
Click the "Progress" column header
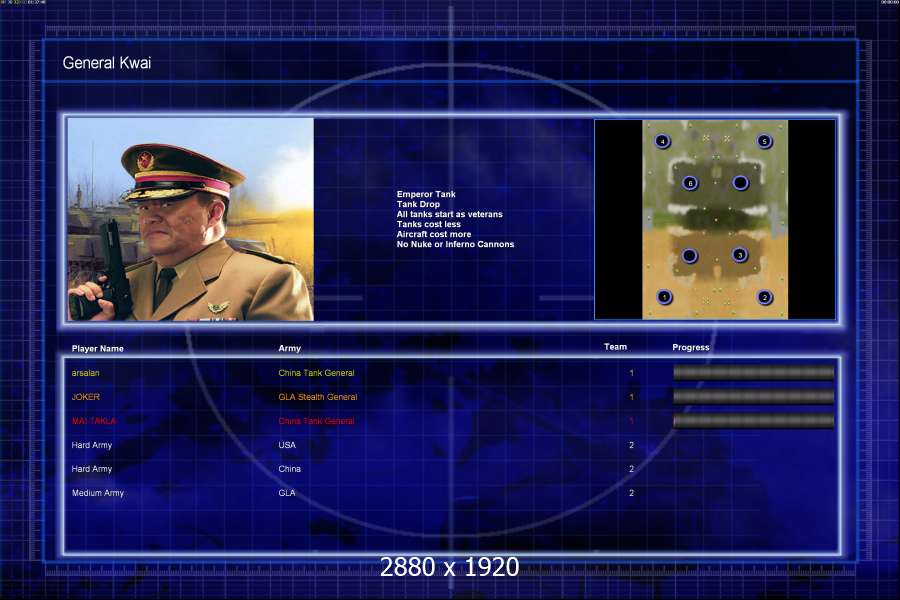[x=690, y=347]
